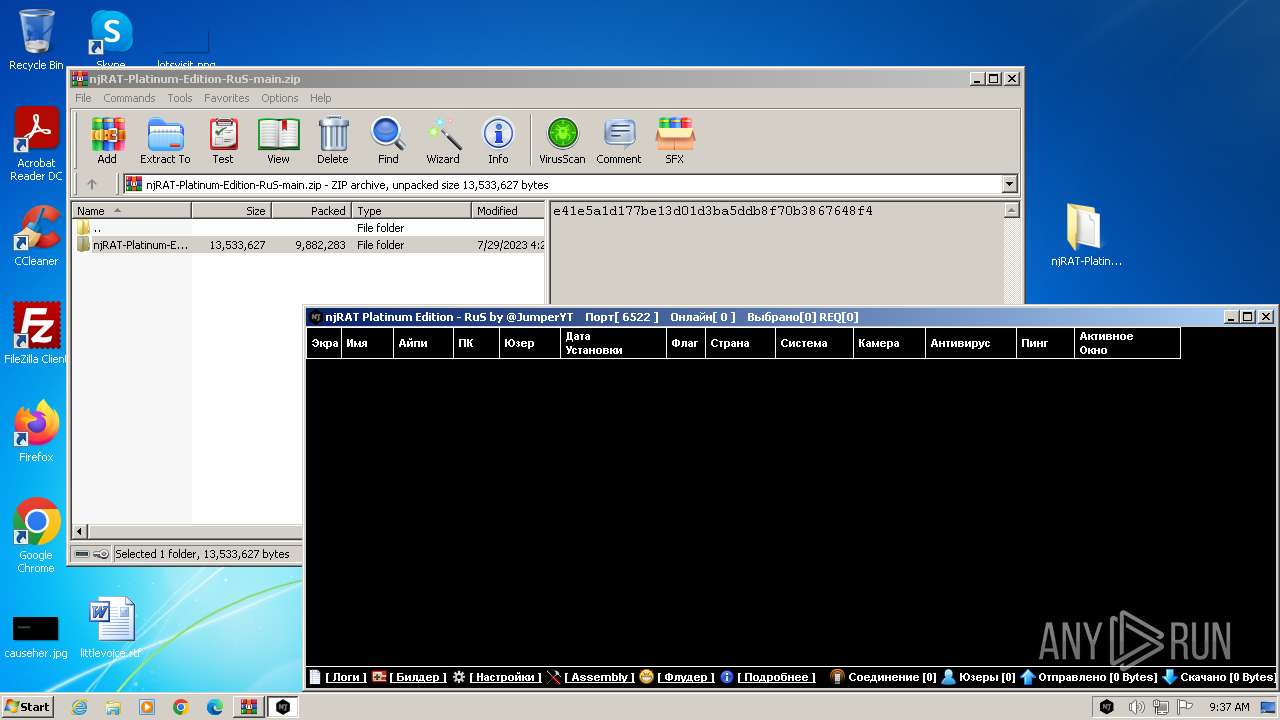This screenshot has height=720, width=1280.
Task: Open the [ Настройки ] settings link
Action: point(505,677)
